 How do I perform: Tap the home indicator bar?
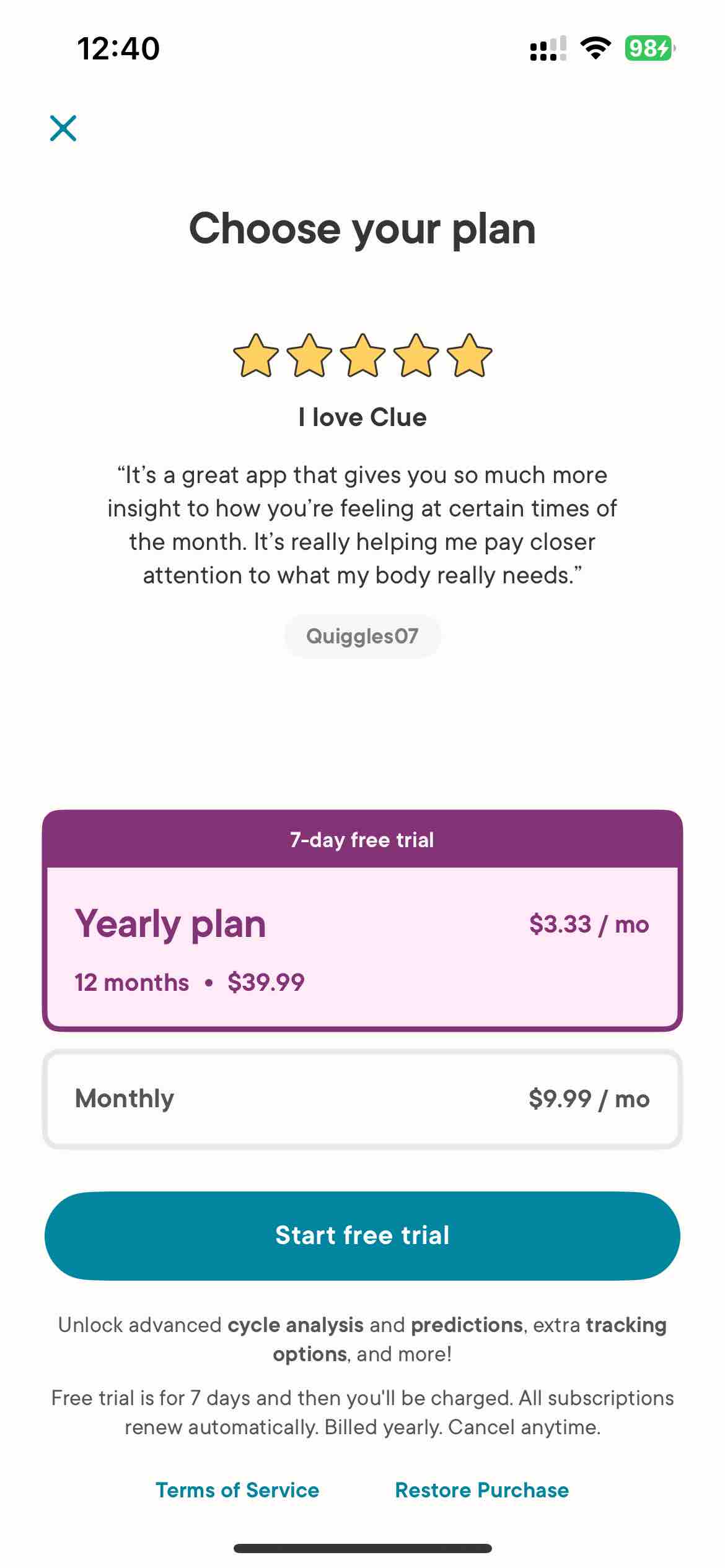tap(362, 1548)
